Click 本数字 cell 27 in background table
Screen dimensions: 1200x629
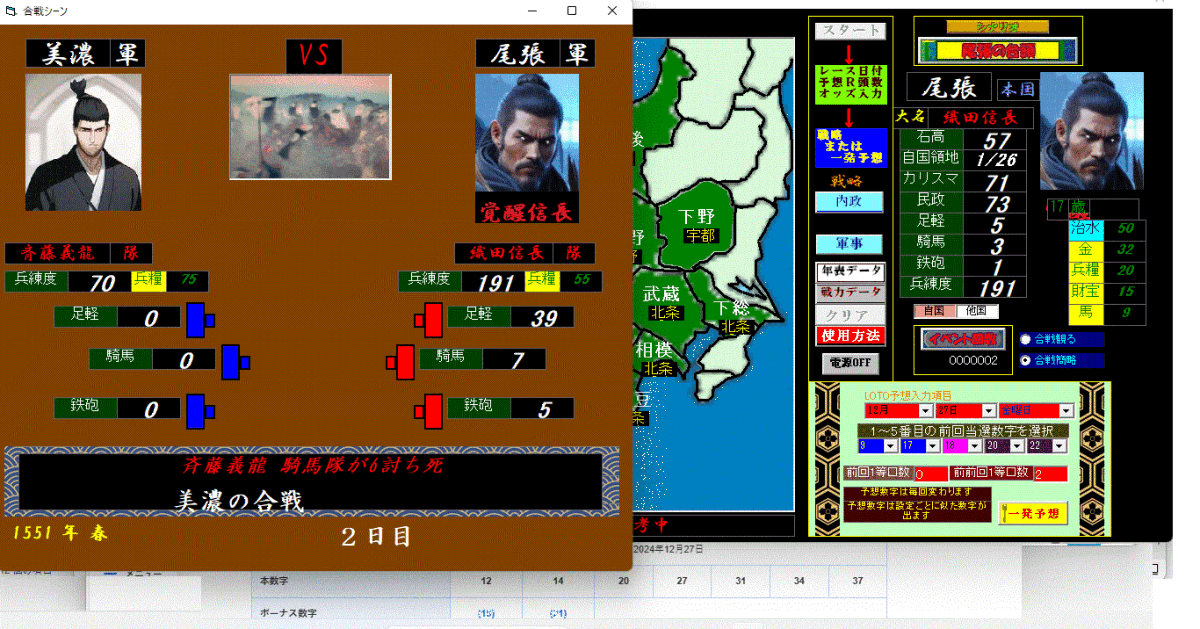(x=681, y=581)
